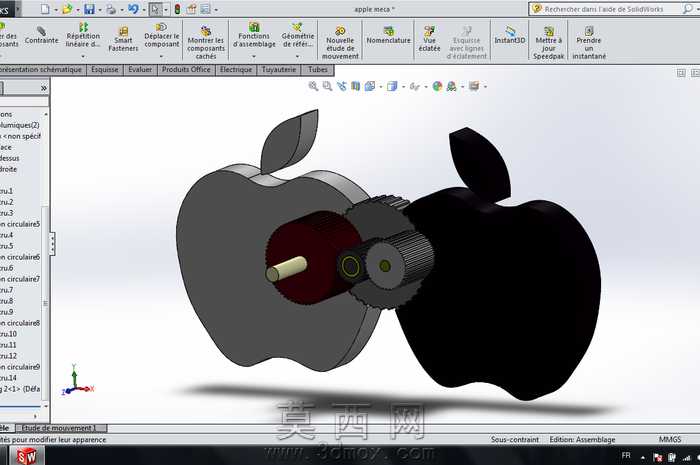The image size is (700, 465).
Task: Open the New document dropdown arrow
Action: 56,9
